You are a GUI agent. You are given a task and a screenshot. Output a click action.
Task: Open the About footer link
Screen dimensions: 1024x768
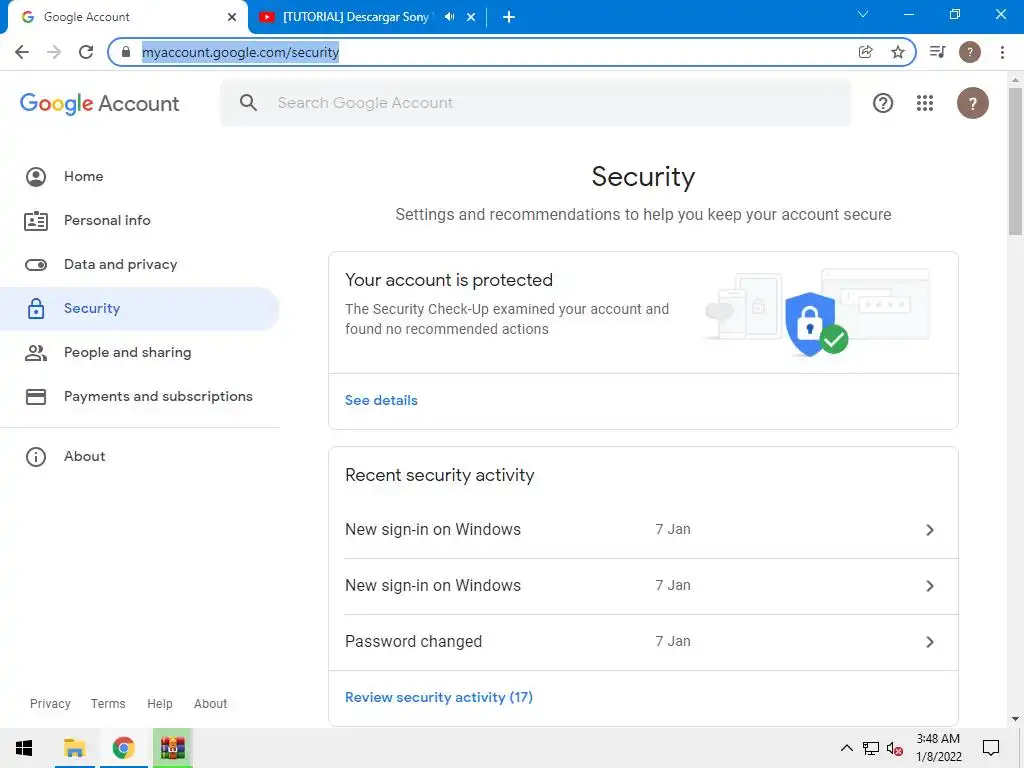(x=210, y=703)
